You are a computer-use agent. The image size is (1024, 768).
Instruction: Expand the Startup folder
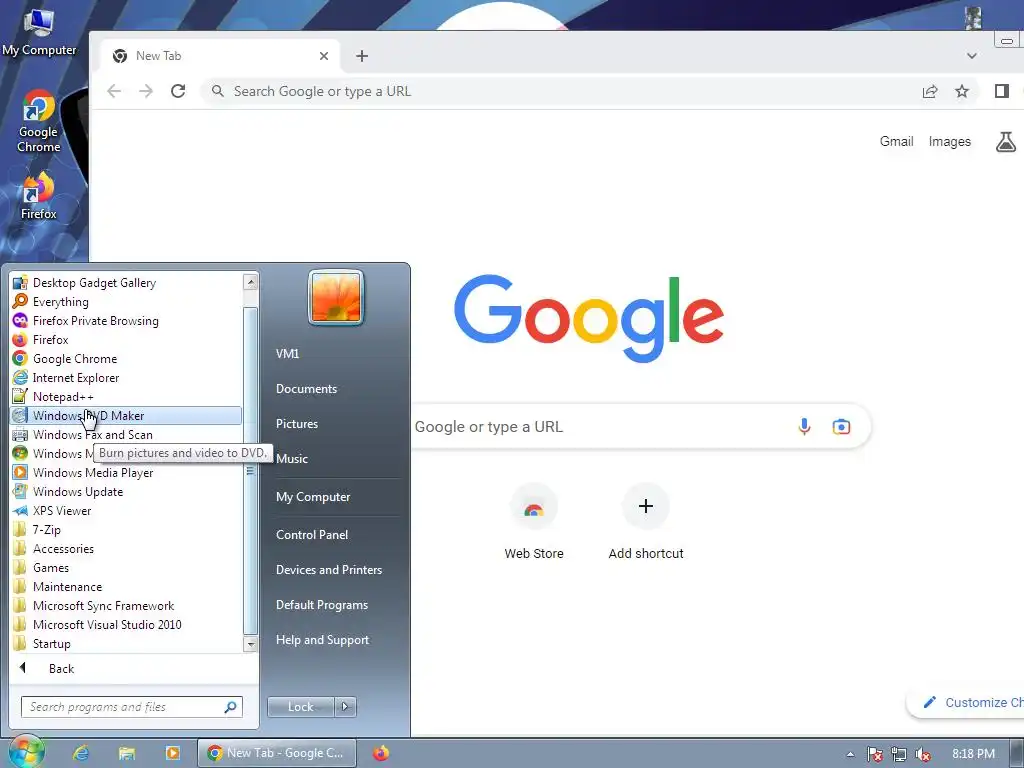(126, 643)
